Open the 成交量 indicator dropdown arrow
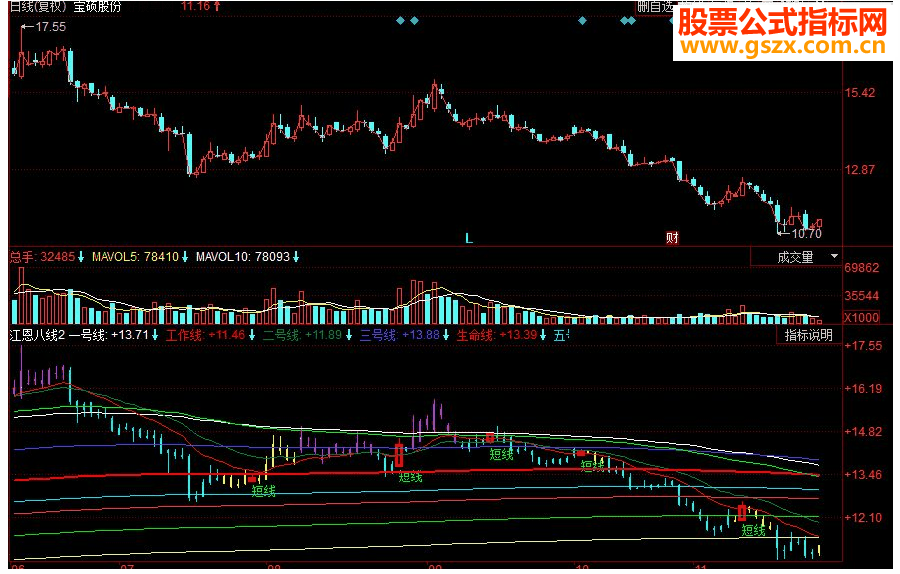 click(835, 256)
